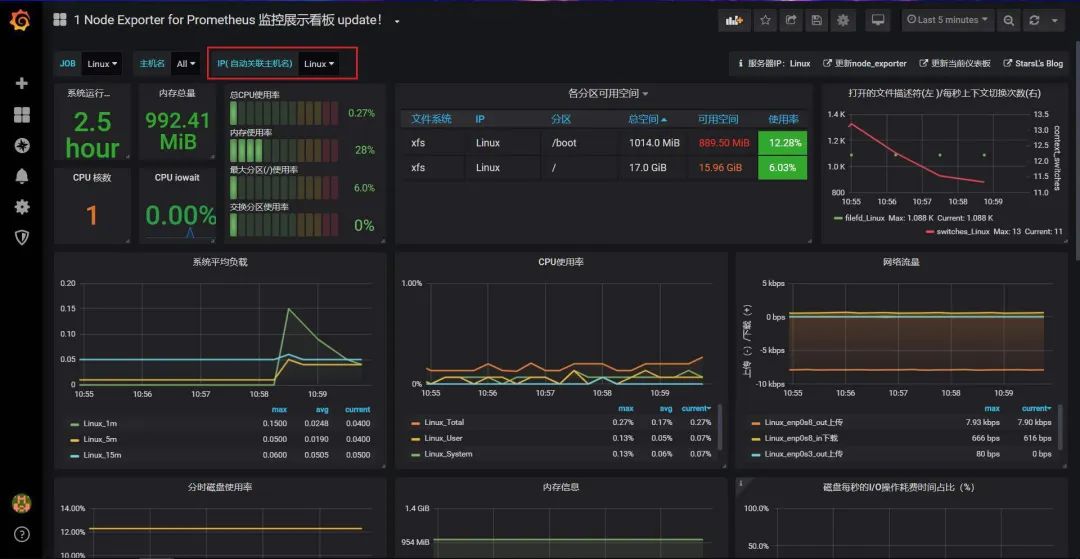Open the 各分区可用空间 panel title menu
Screen dimensions: 1080x559
click(608, 94)
